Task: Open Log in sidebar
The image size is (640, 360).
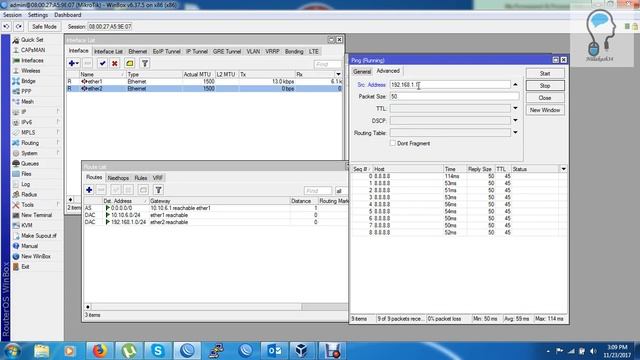Action: coord(25,184)
